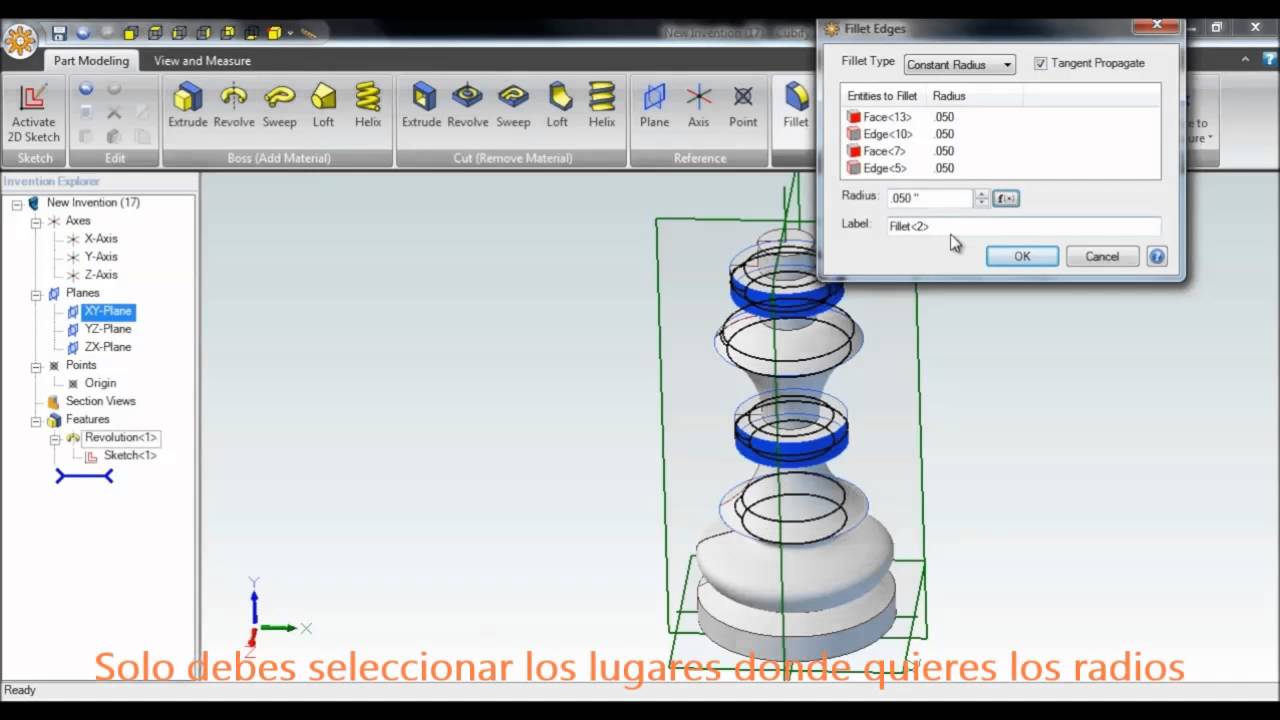Select Boss Extrude tool
1280x720 pixels.
pos(187,106)
